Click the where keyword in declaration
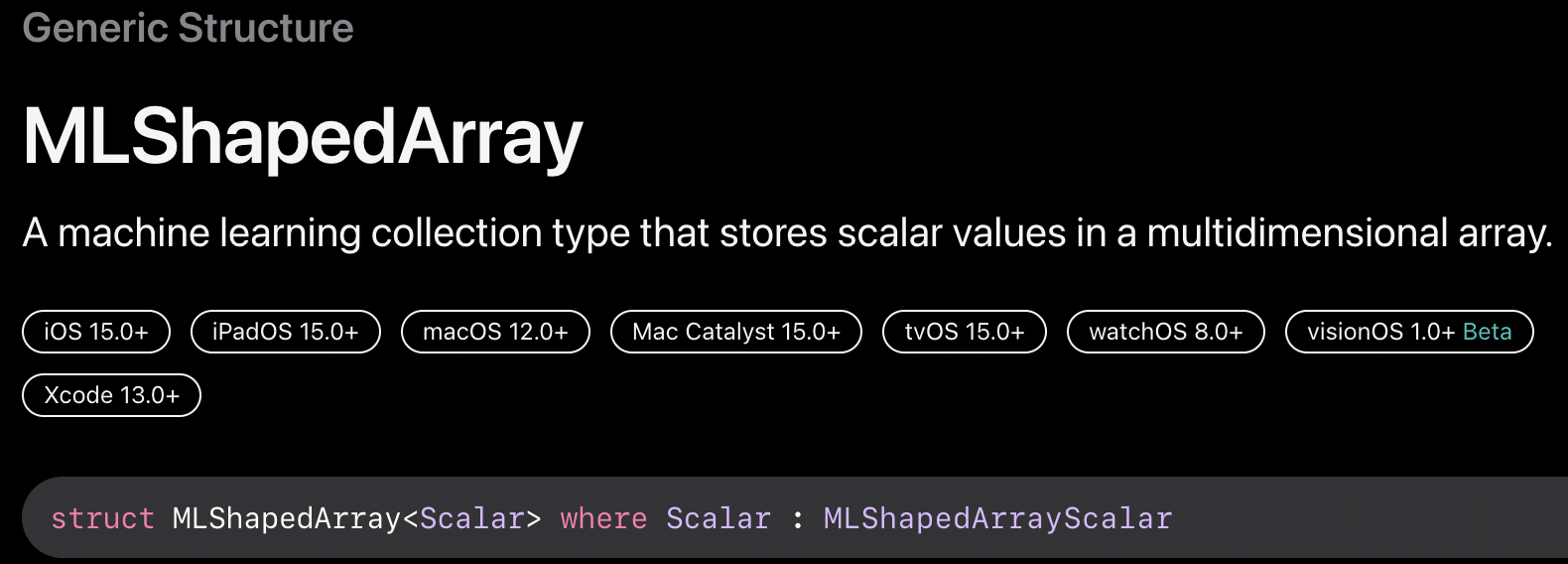Screen dimensions: 1568x564 coord(603,518)
